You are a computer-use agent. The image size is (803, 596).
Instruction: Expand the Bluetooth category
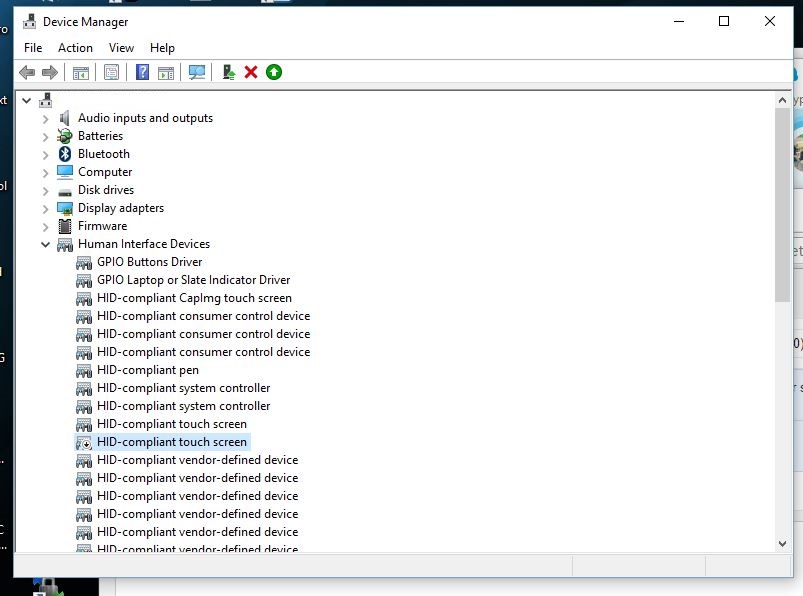(44, 153)
